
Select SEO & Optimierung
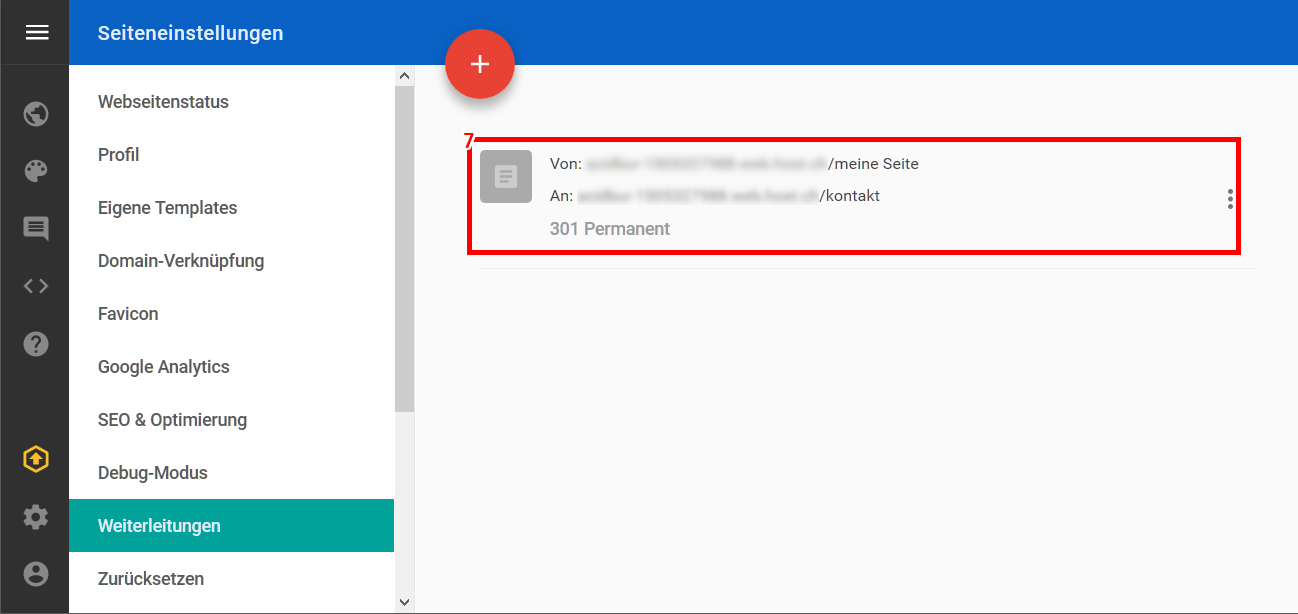[x=172, y=420]
